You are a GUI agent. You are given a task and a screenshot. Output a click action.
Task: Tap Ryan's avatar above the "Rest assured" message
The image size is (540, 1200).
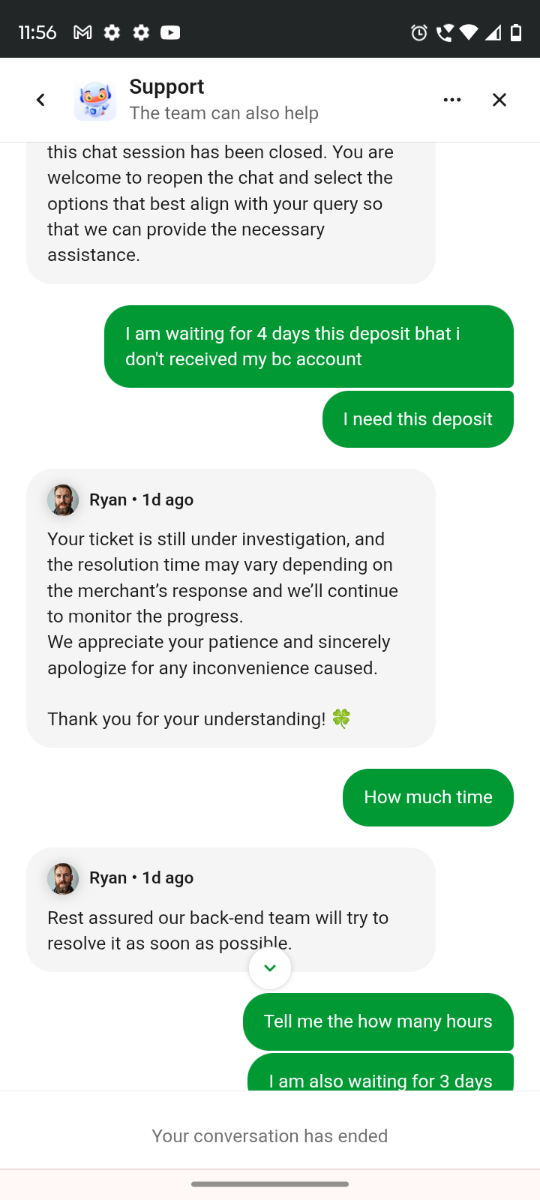point(63,878)
